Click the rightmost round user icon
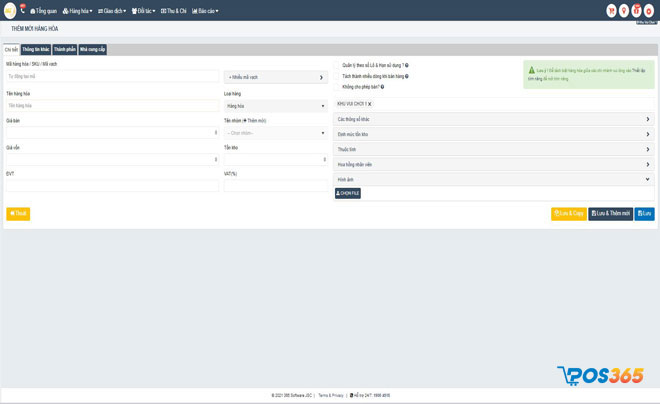The image size is (660, 404). click(649, 11)
